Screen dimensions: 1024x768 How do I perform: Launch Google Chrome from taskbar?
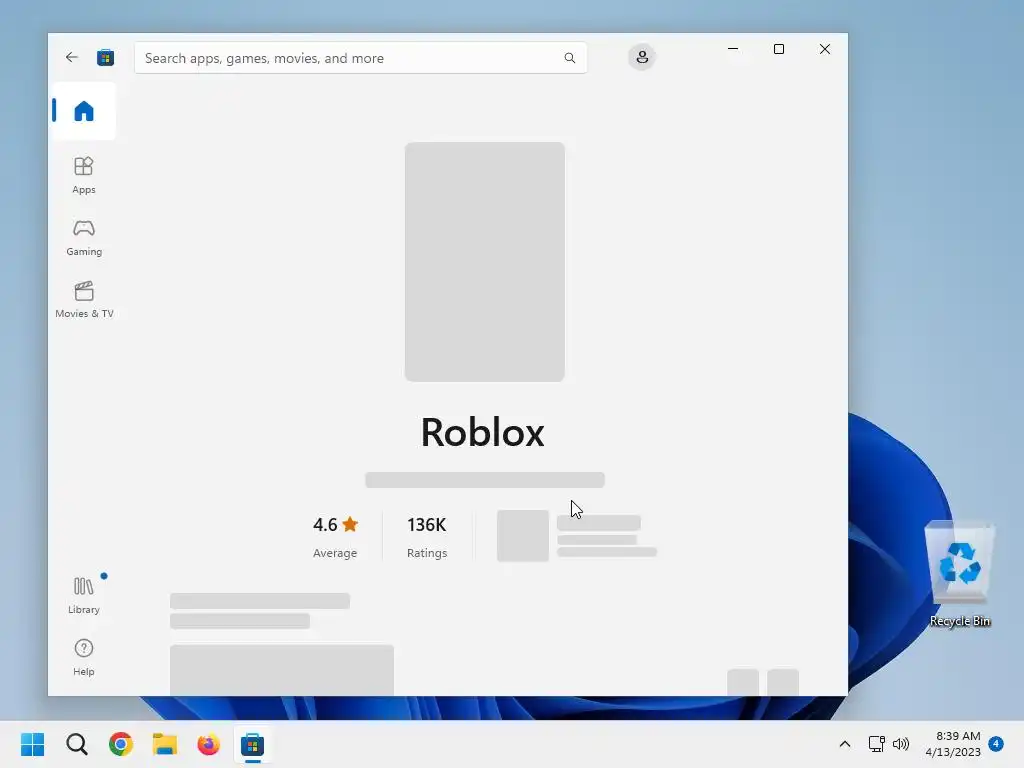click(121, 744)
